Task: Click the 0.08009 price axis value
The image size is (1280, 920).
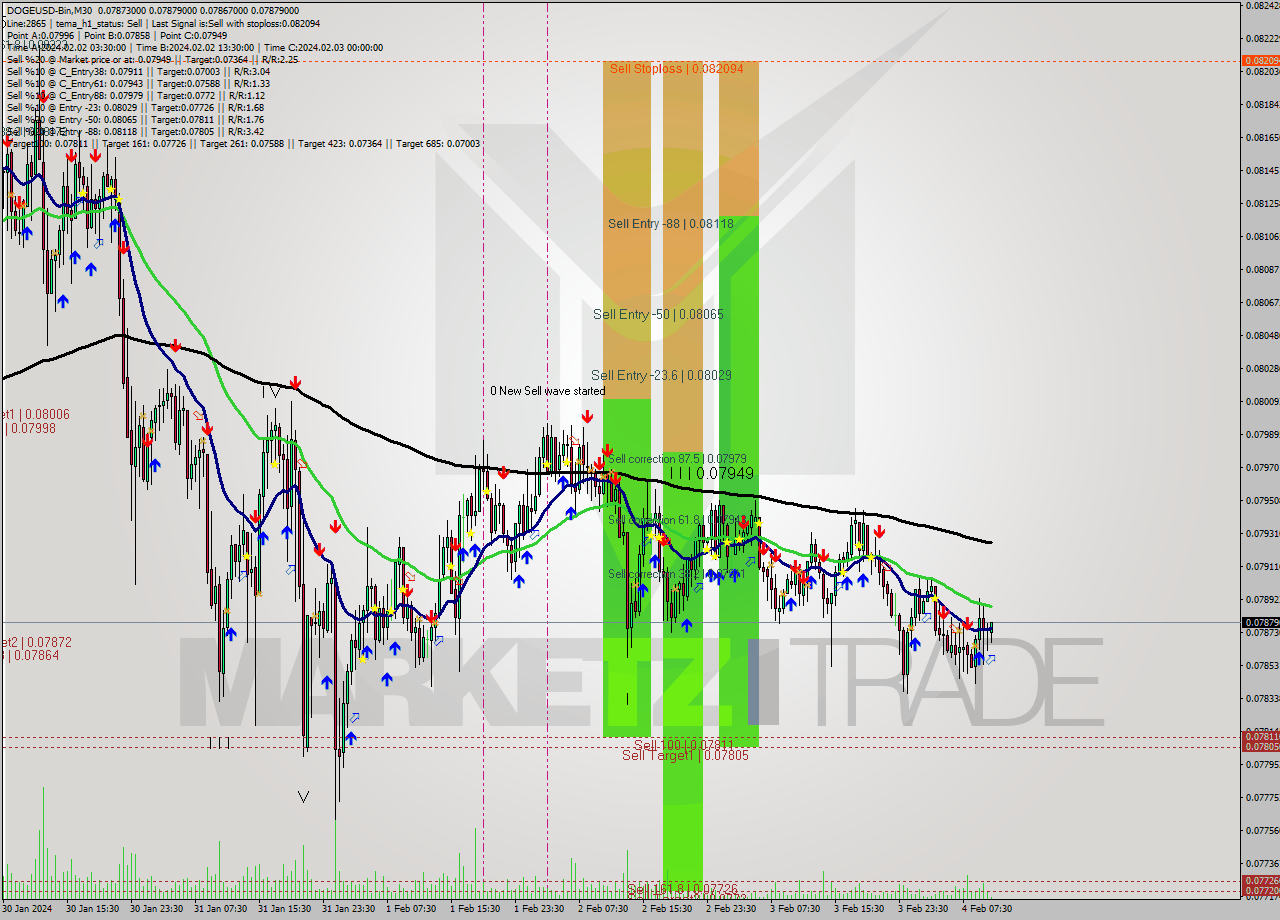Action: pyautogui.click(x=1262, y=401)
